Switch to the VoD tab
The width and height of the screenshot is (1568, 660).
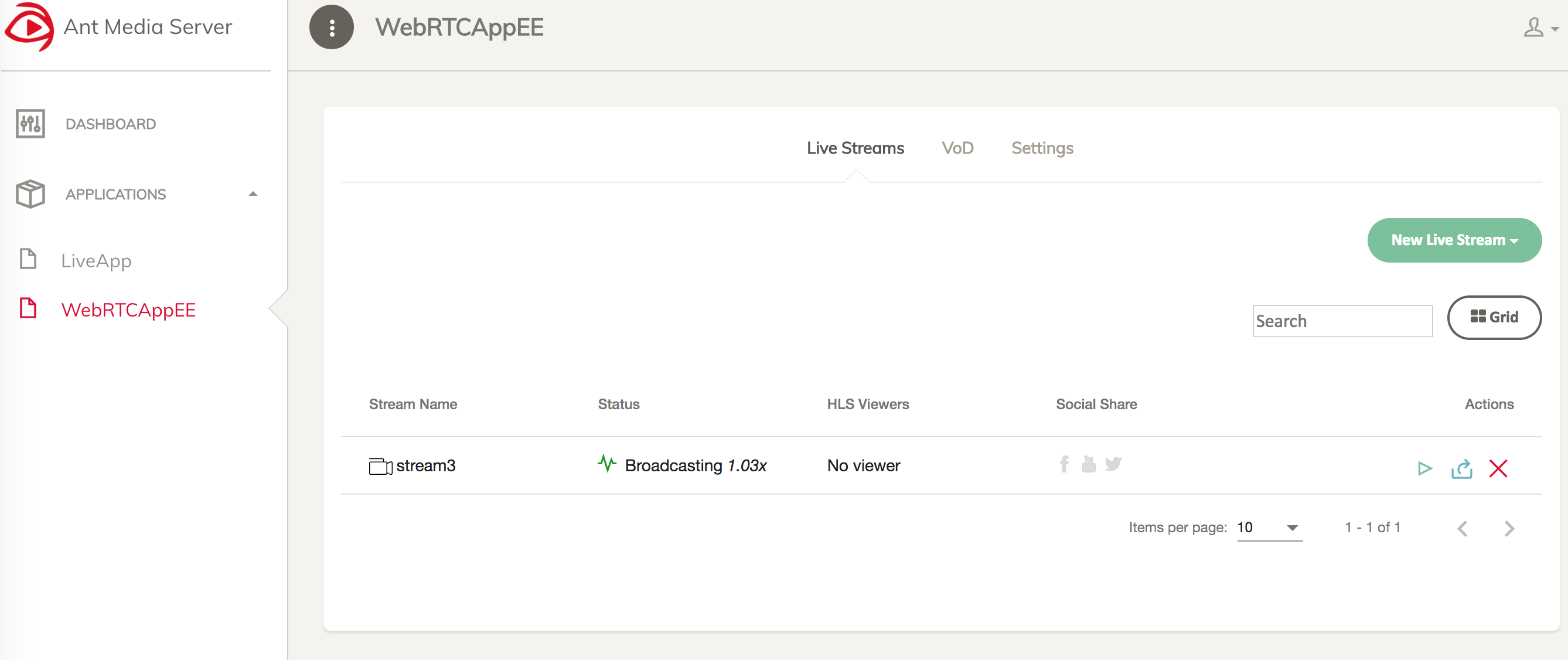[x=956, y=148]
